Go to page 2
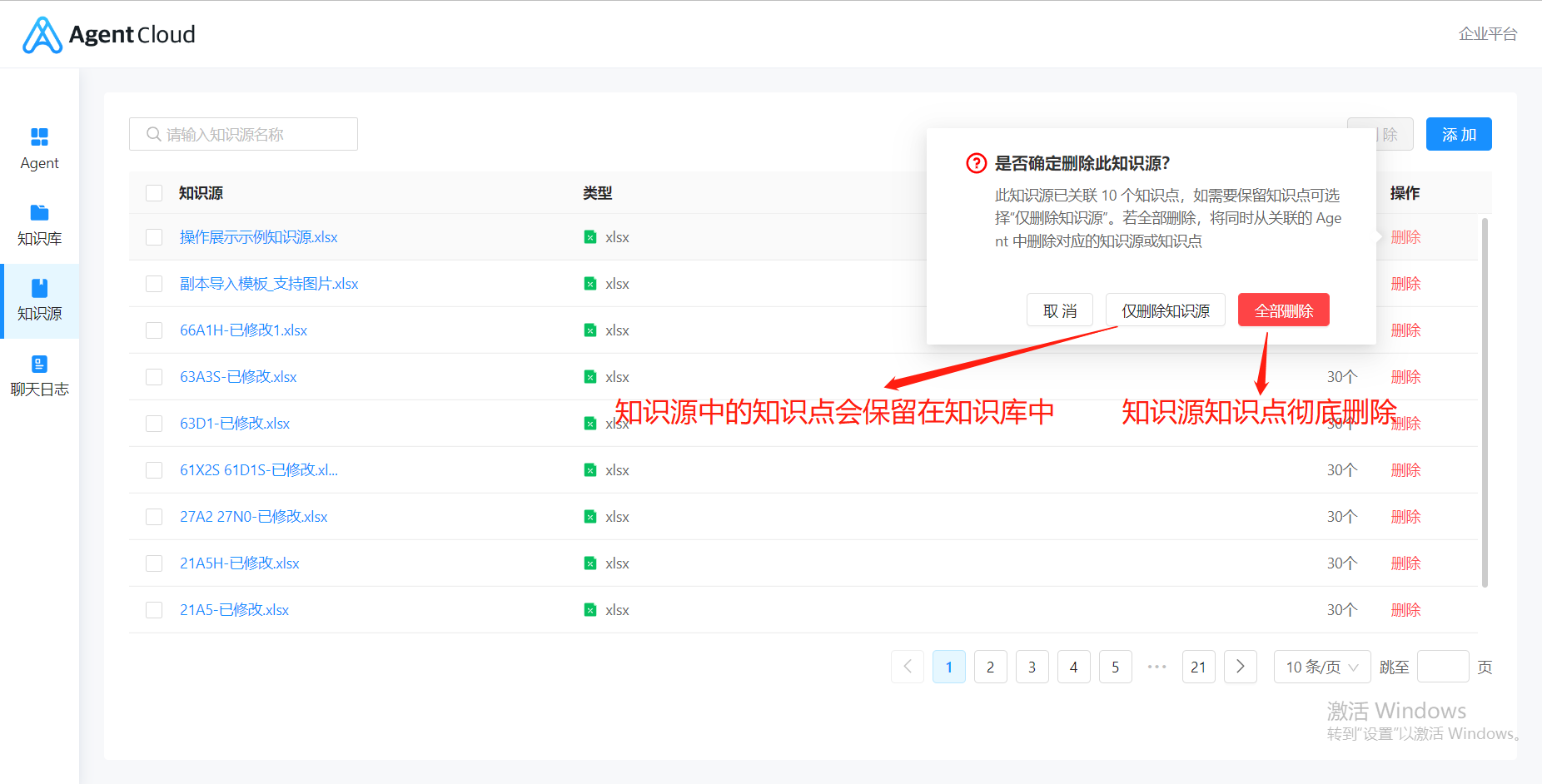Viewport: 1542px width, 784px height. [x=991, y=667]
